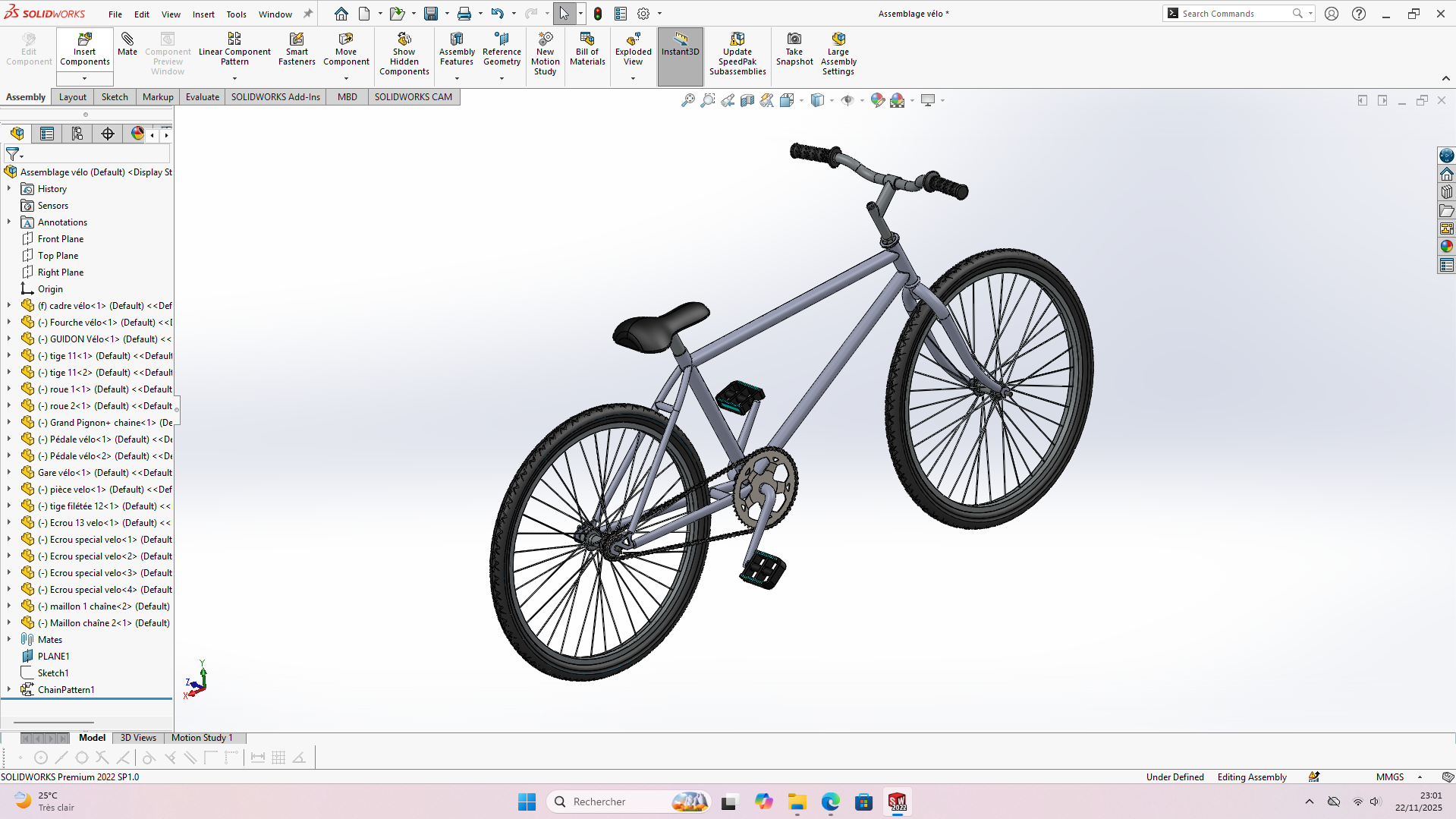The image size is (1456, 819).
Task: Switch to Motion Study 1 tab
Action: tap(202, 737)
